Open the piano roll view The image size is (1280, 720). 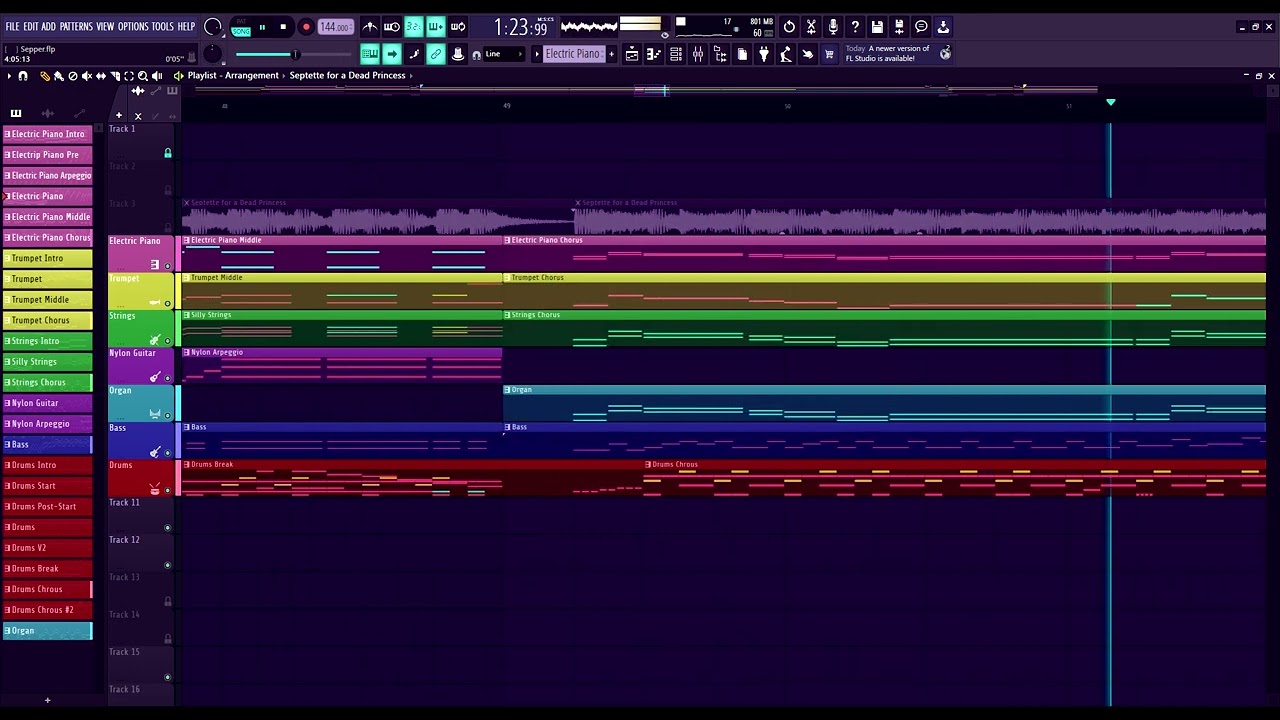pyautogui.click(x=654, y=54)
